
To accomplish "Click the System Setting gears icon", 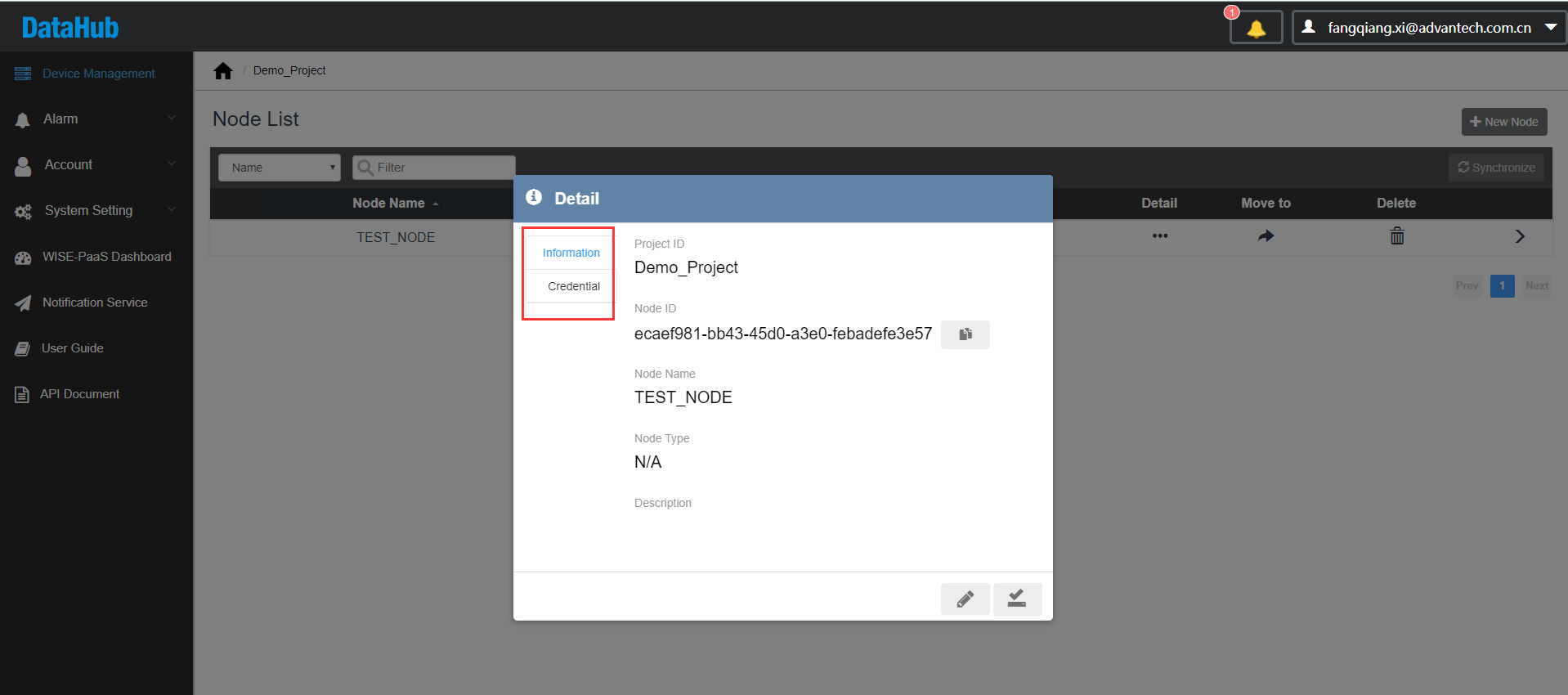I will pyautogui.click(x=23, y=212).
